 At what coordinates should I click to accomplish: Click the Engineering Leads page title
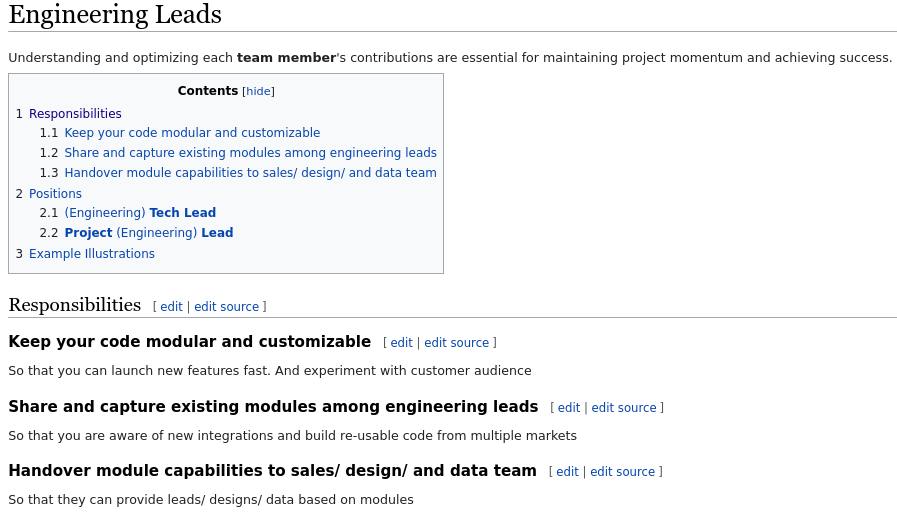pyautogui.click(x=115, y=14)
